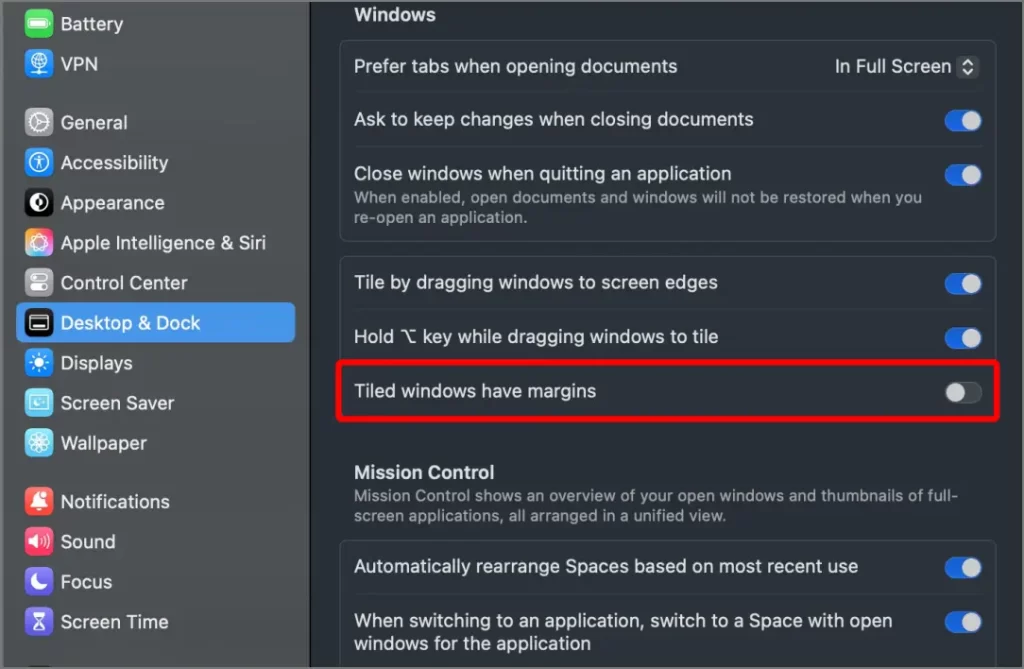Select Desktop & Dock in the sidebar

155,323
